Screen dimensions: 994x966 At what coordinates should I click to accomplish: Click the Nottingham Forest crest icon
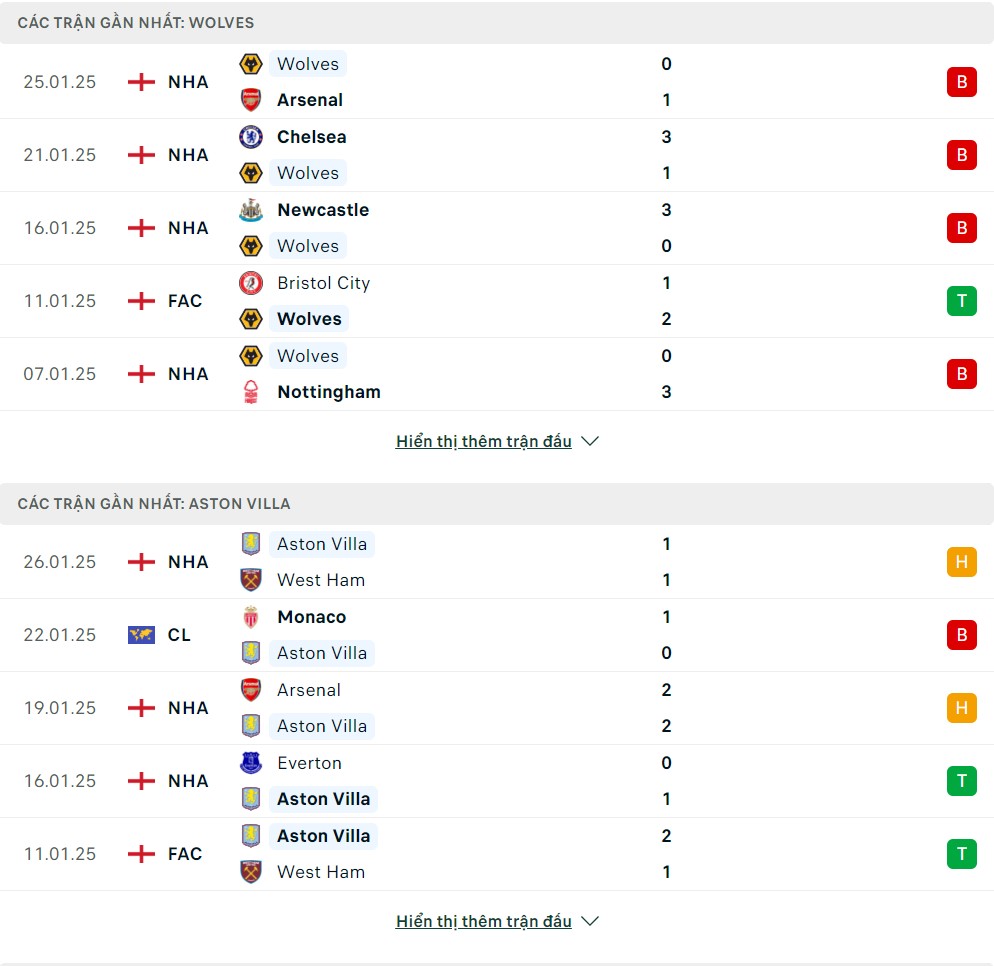click(251, 392)
